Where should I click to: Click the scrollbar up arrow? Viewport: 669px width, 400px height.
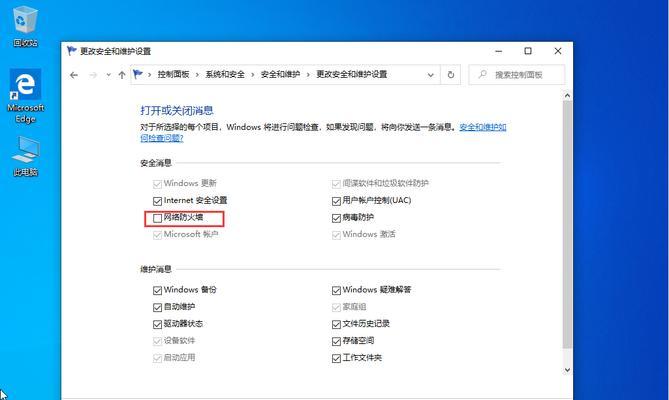pyautogui.click(x=567, y=96)
